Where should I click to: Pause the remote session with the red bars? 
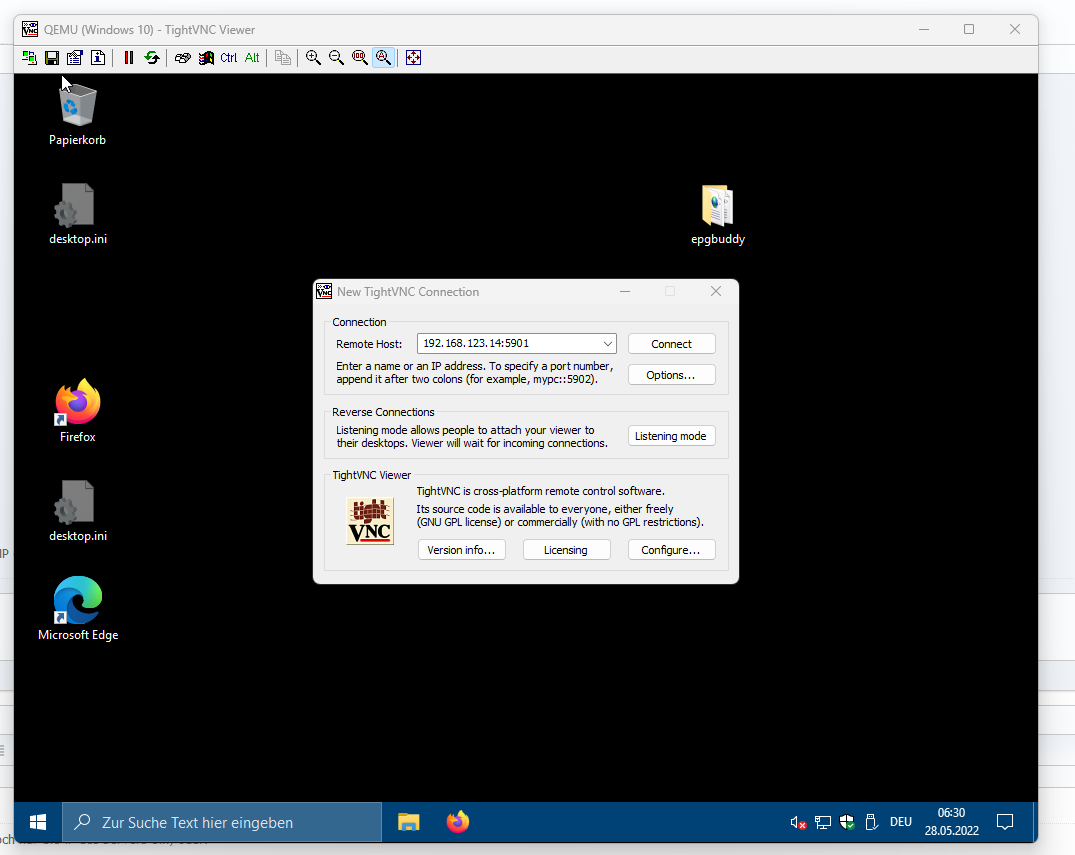[x=129, y=58]
